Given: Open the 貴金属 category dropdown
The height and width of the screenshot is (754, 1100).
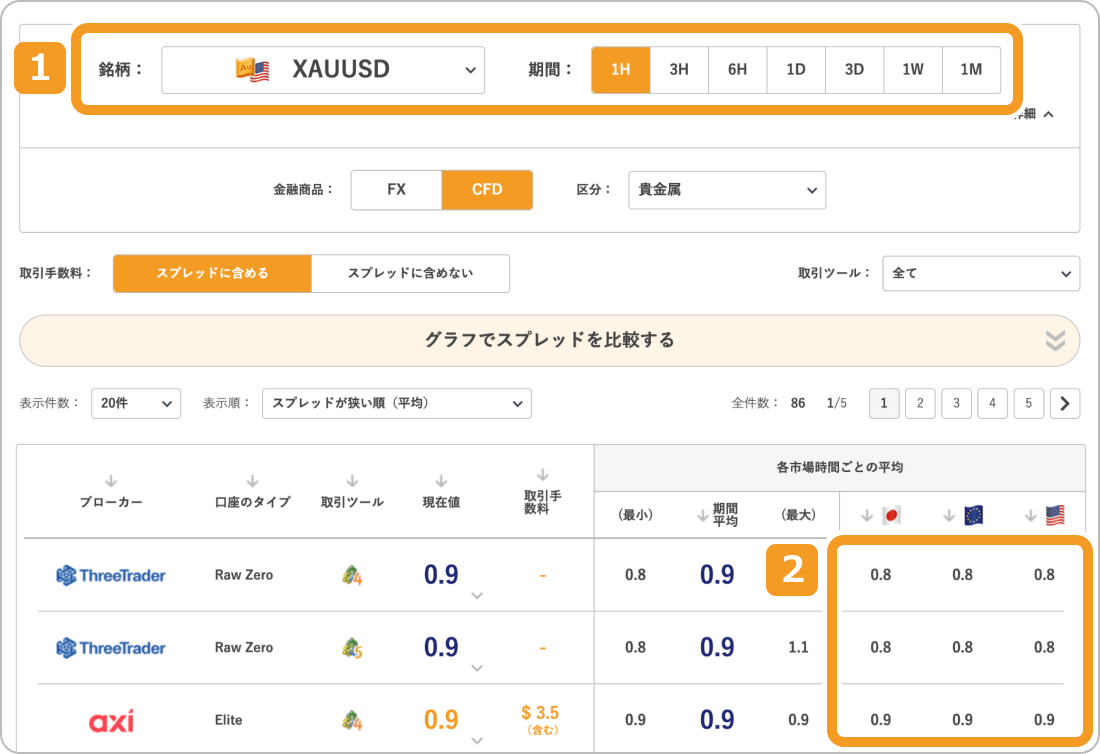Looking at the screenshot, I should (727, 189).
